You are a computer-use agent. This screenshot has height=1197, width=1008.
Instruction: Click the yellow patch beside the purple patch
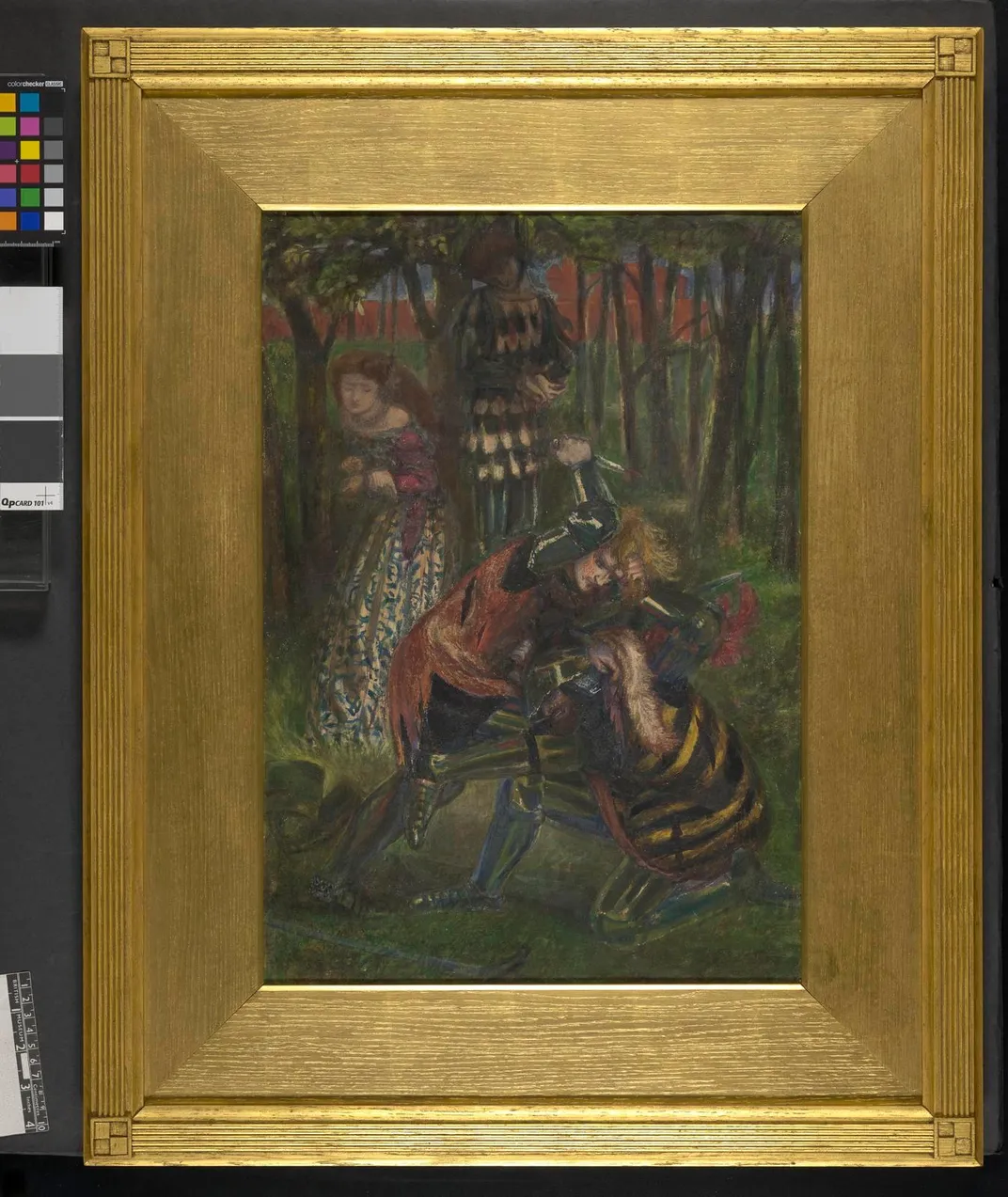pyautogui.click(x=29, y=150)
